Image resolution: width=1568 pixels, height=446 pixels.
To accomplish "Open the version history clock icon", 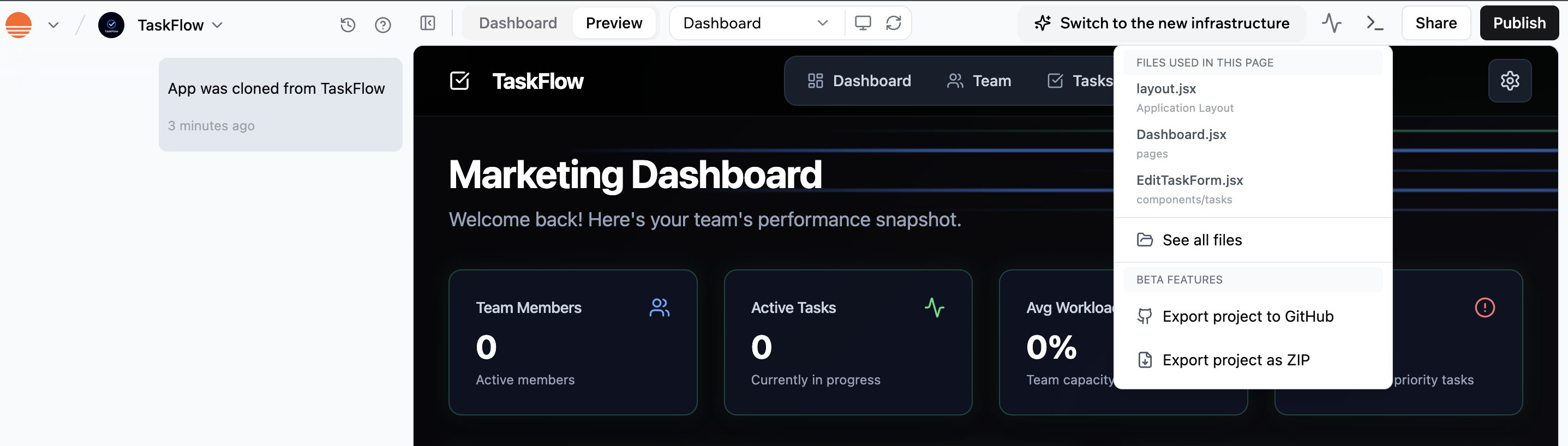I will click(348, 25).
